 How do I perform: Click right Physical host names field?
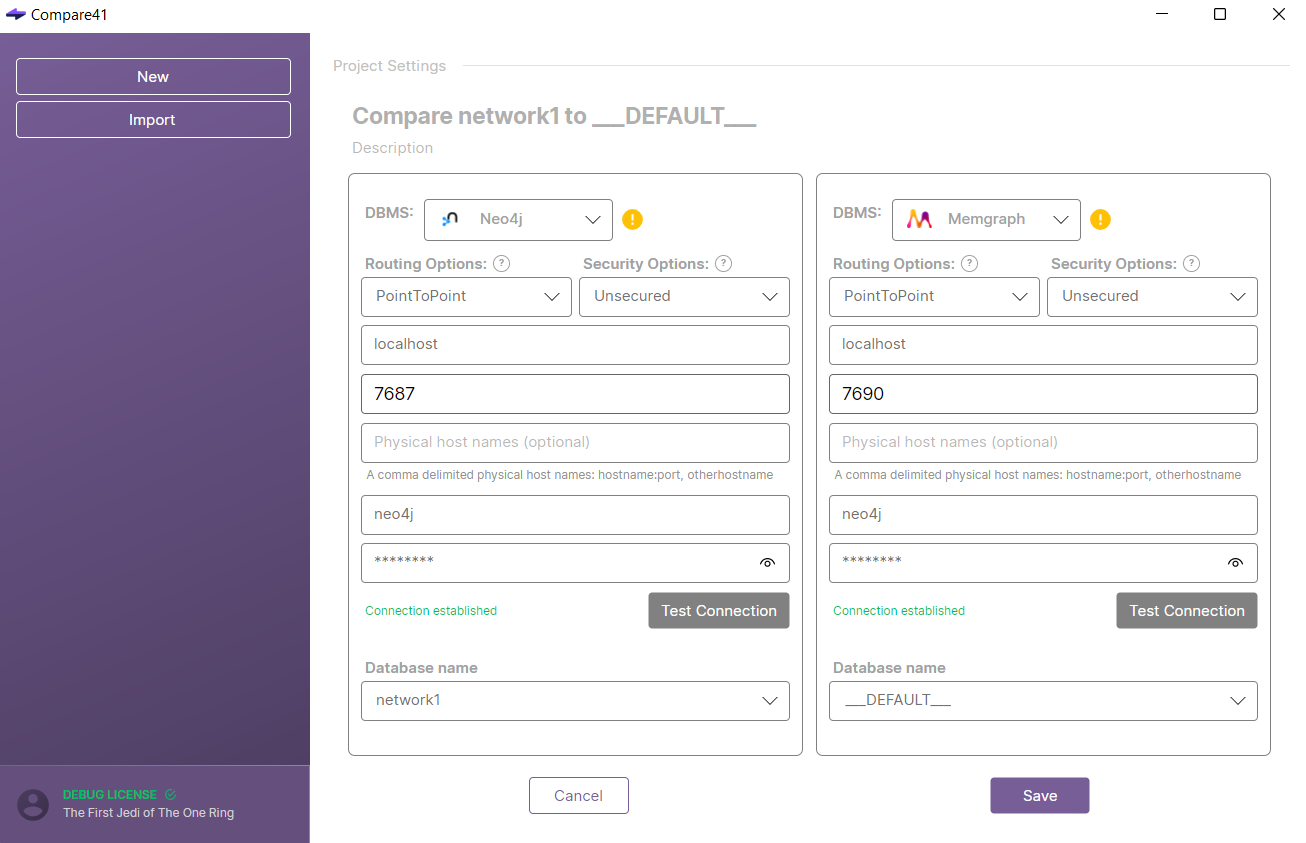point(1043,443)
